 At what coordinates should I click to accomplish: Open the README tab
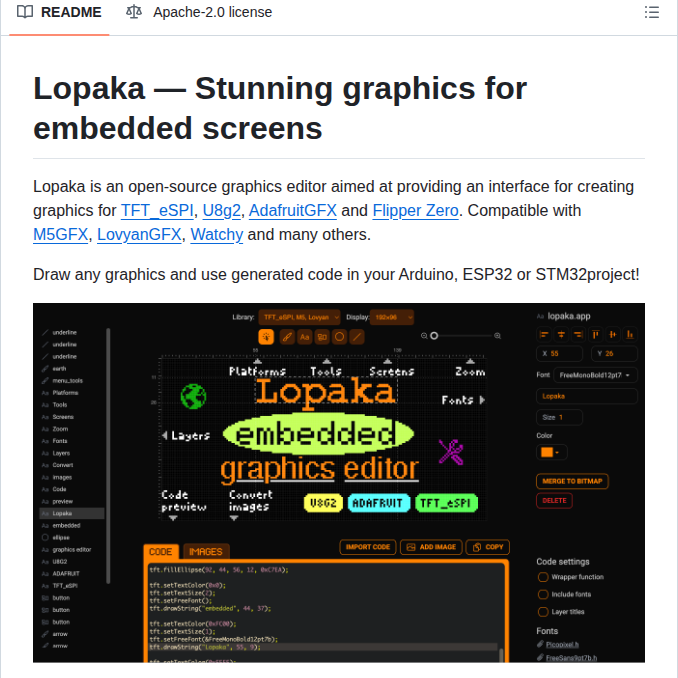(59, 13)
